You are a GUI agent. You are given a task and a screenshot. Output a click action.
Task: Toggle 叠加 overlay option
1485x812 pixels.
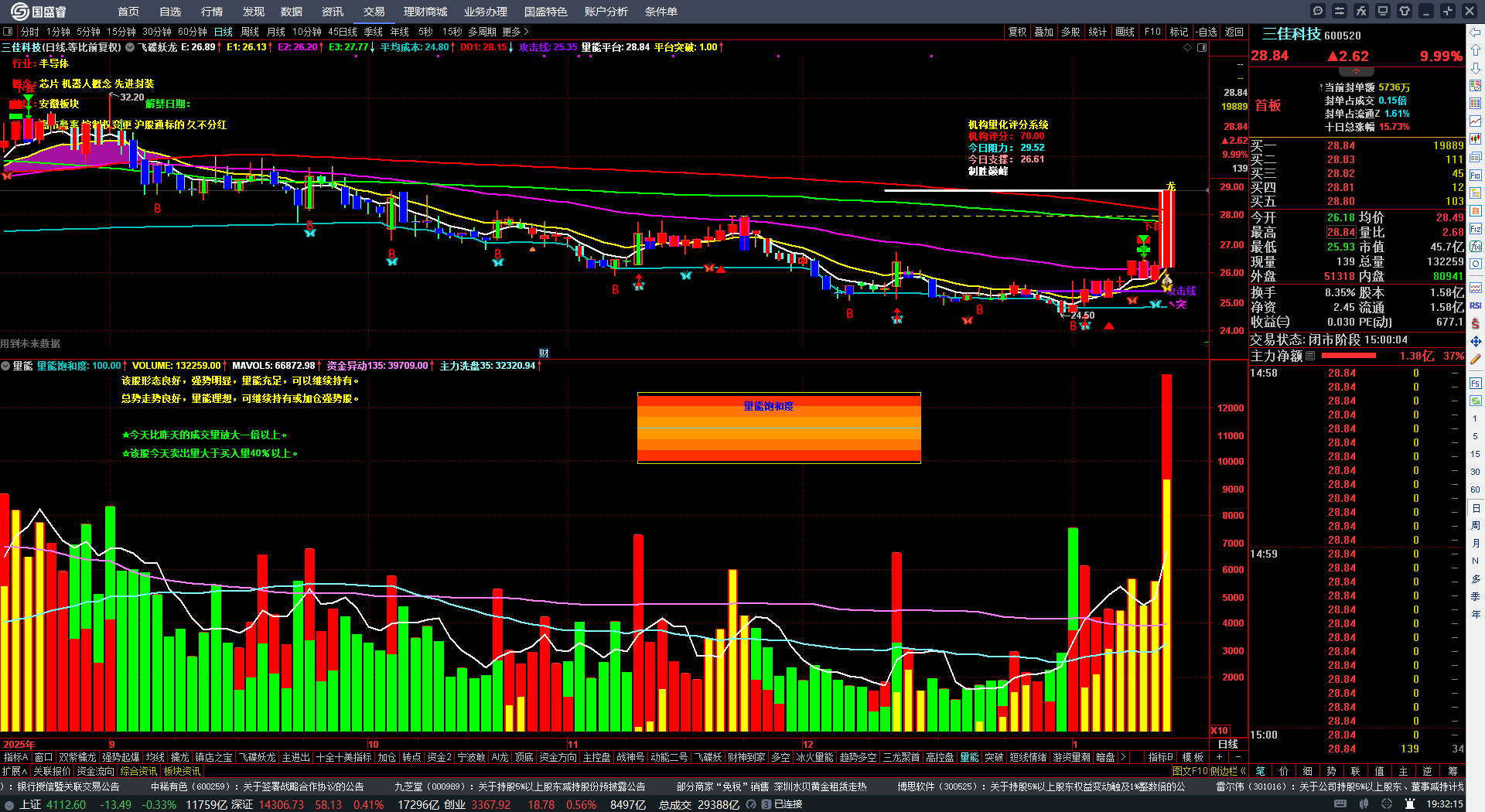1044,32
